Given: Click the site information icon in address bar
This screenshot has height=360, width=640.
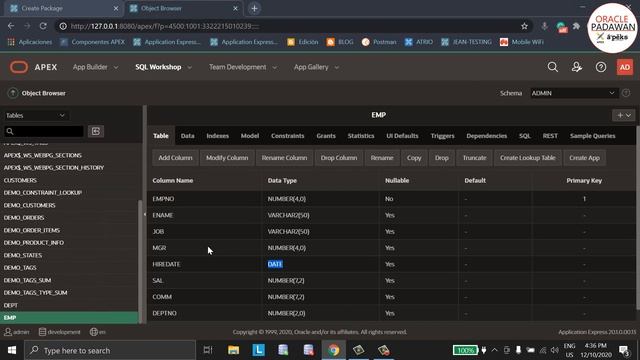Looking at the screenshot, I should (x=63, y=26).
